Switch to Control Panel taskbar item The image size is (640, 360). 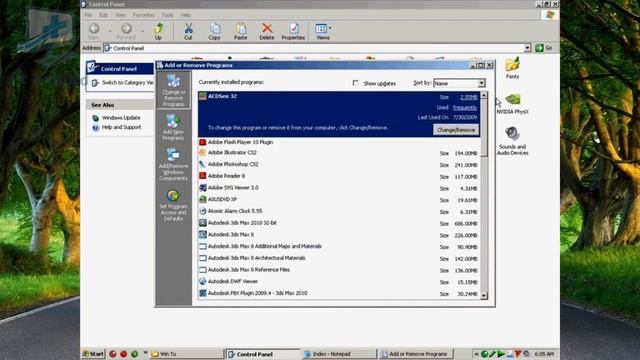click(262, 354)
